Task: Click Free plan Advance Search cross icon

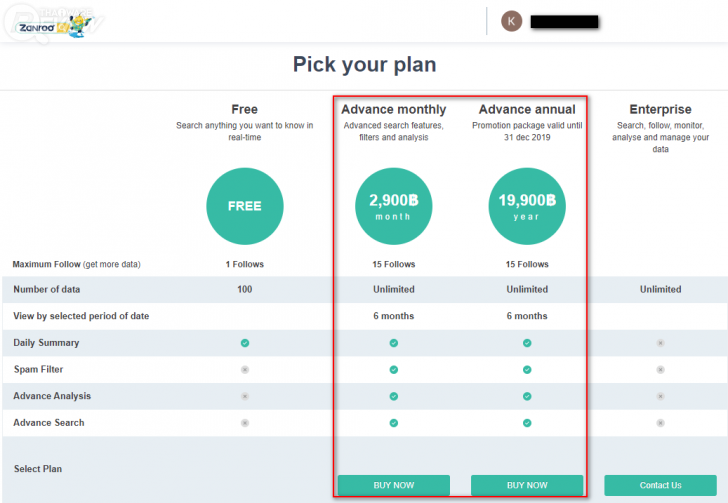Action: (x=245, y=423)
